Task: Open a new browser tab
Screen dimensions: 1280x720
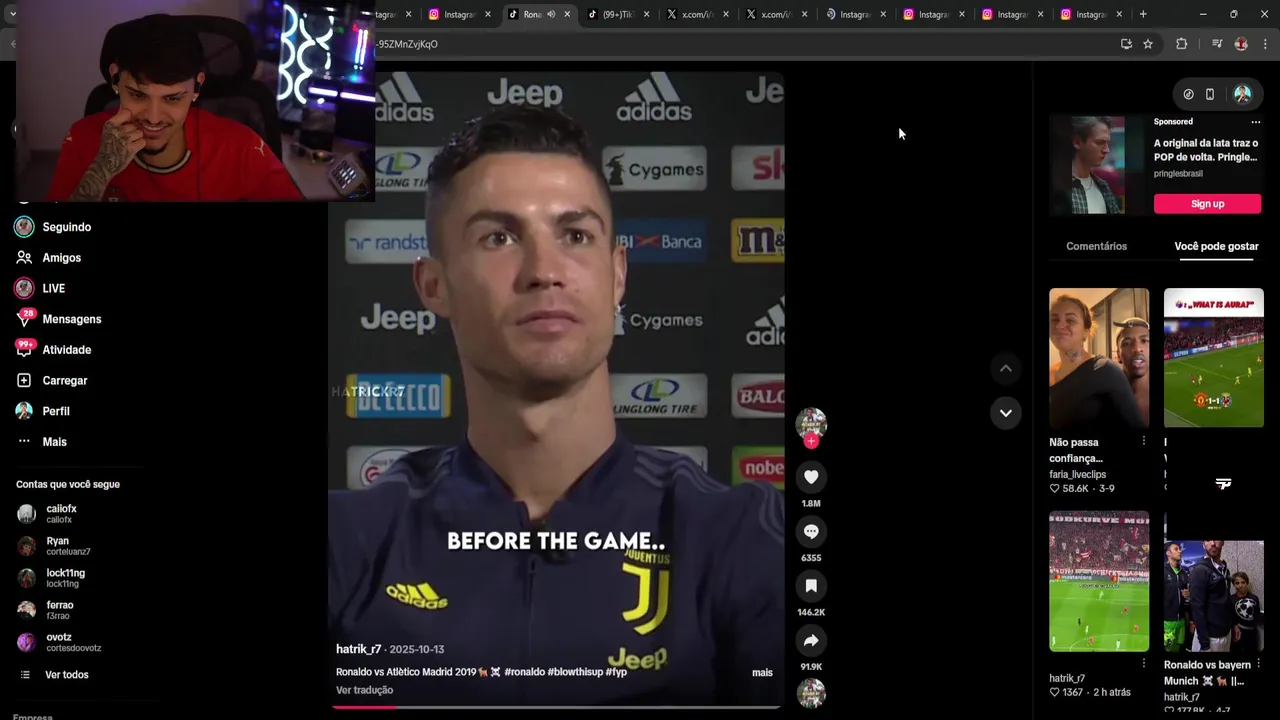Action: click(1143, 14)
